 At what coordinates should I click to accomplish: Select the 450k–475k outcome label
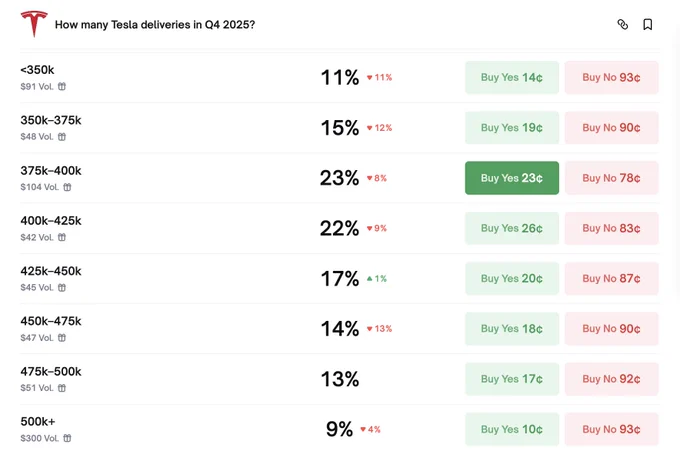click(x=51, y=321)
